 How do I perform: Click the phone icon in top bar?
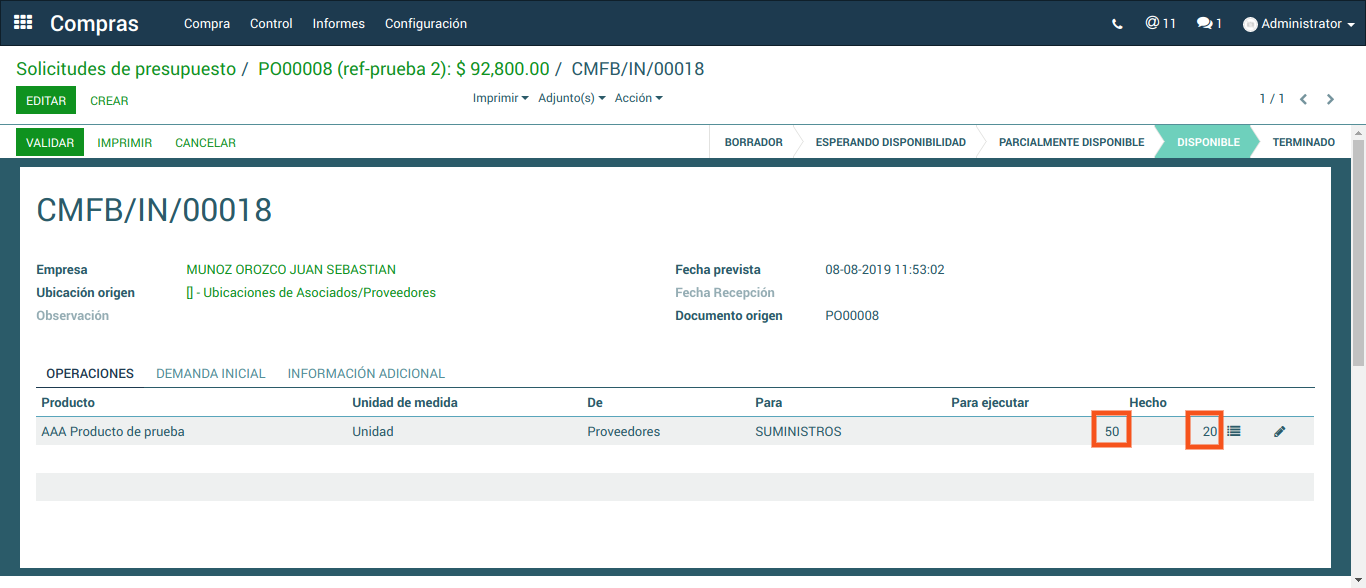pos(1117,24)
